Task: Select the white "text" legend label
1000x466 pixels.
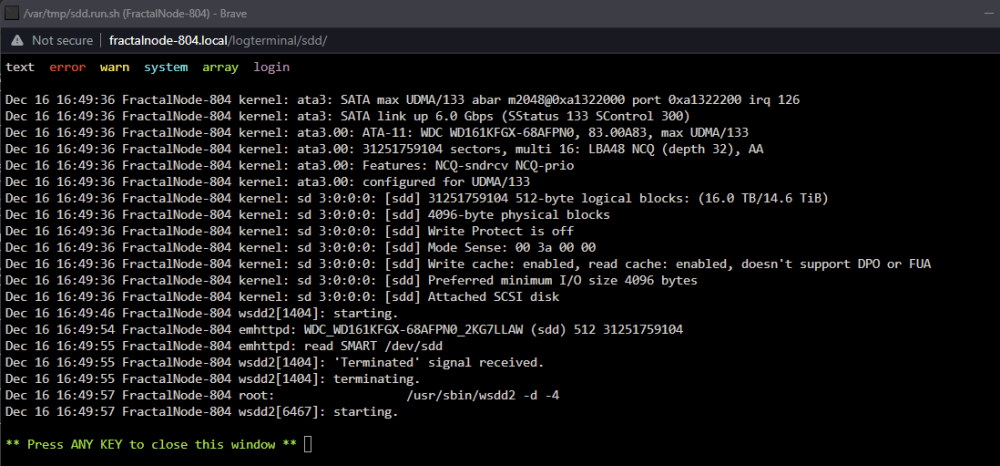Action: (x=20, y=67)
